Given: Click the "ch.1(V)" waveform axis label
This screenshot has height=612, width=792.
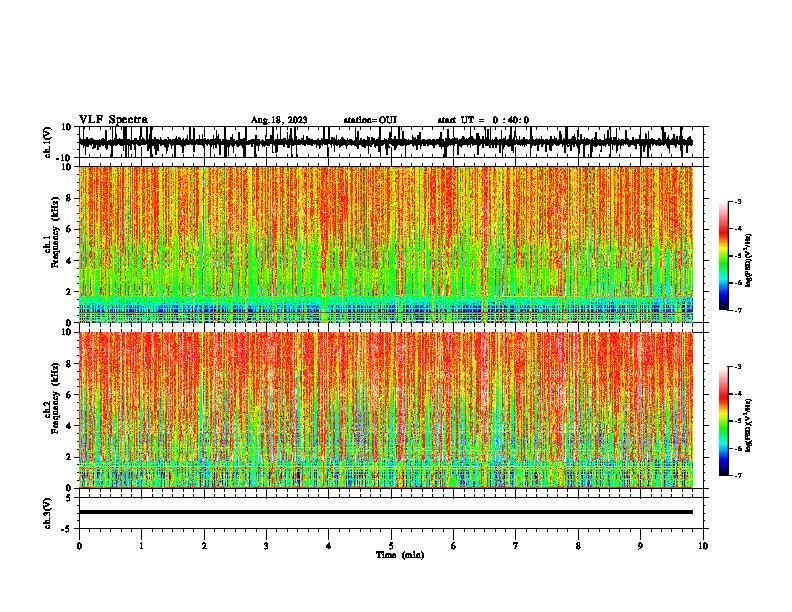Looking at the screenshot, I should coord(48,142).
